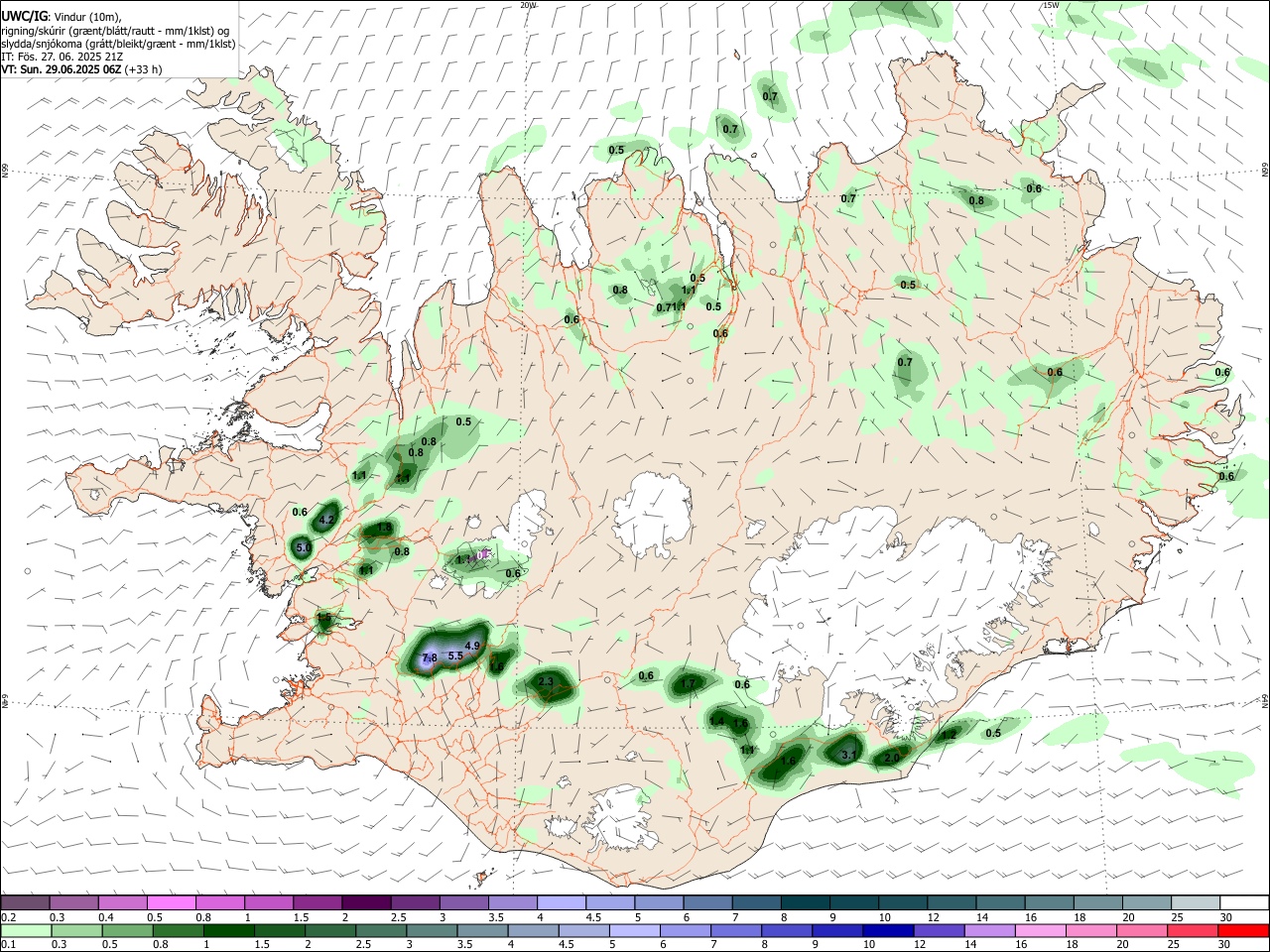Pick the dusky mauve swatch after the 0.2 label
The image size is (1270, 952).
(25, 903)
